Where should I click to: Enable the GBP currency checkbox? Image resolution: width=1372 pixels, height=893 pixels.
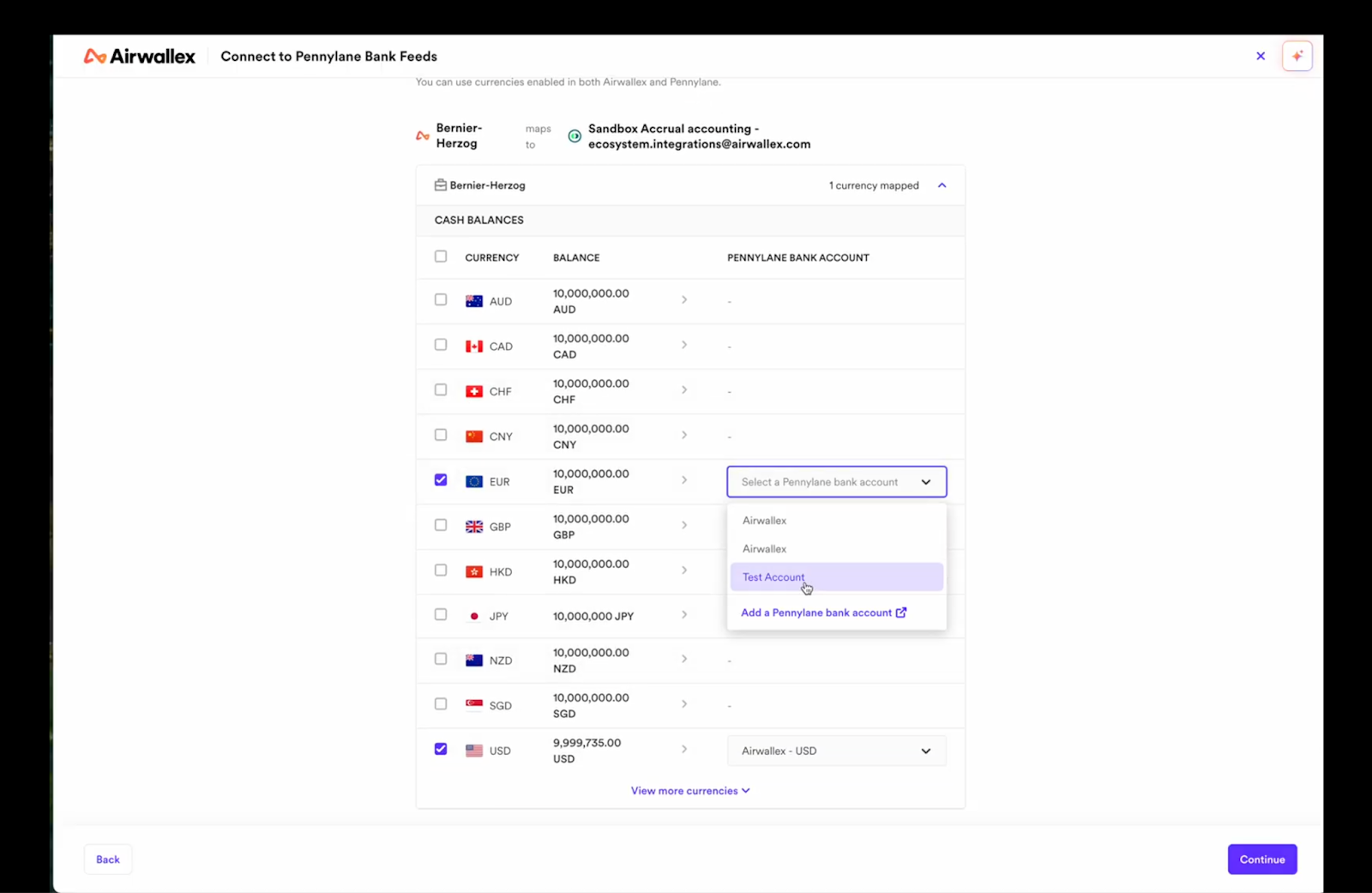click(x=441, y=525)
